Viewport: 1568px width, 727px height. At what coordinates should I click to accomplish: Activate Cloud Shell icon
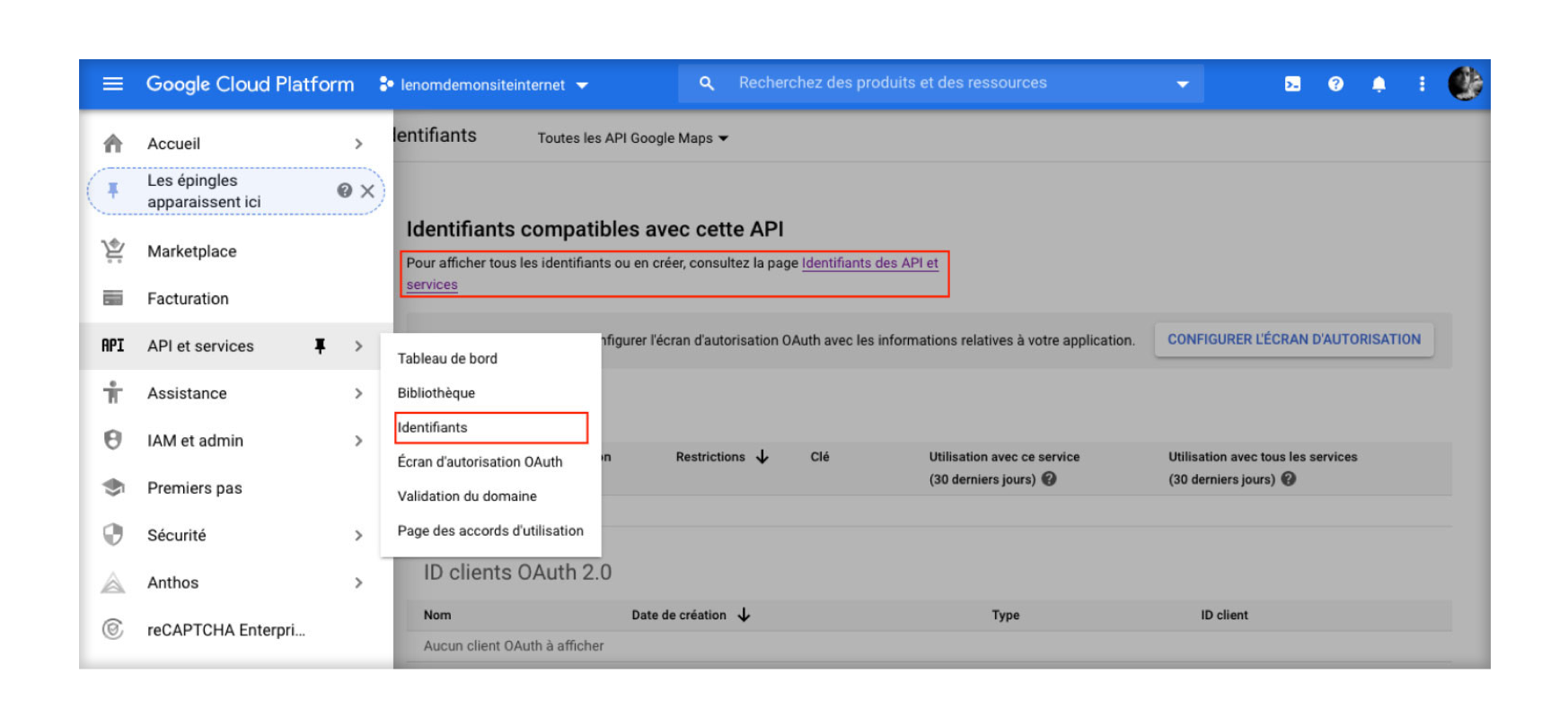coord(1292,84)
